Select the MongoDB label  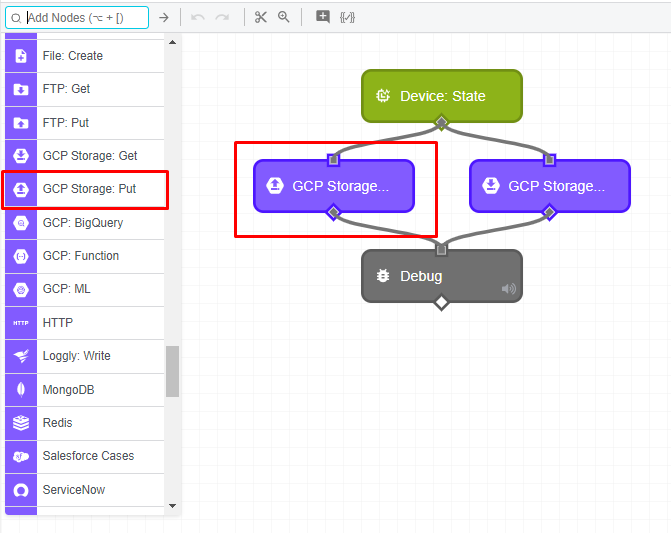(68, 390)
